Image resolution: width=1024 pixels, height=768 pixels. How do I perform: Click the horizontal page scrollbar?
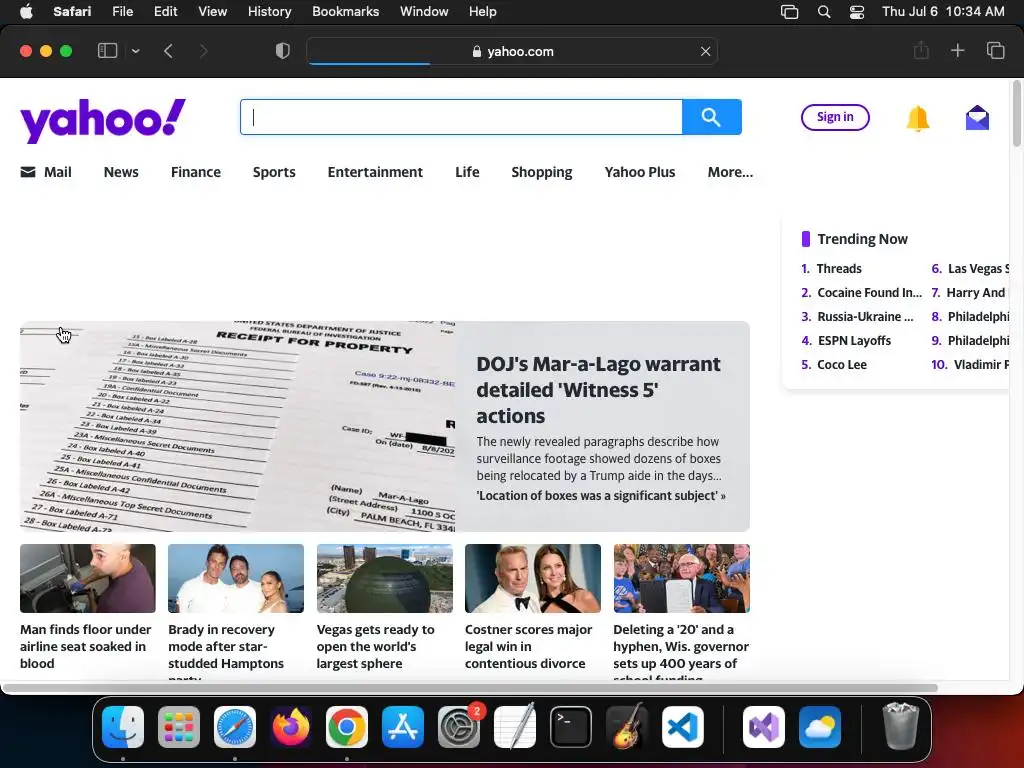[x=470, y=688]
